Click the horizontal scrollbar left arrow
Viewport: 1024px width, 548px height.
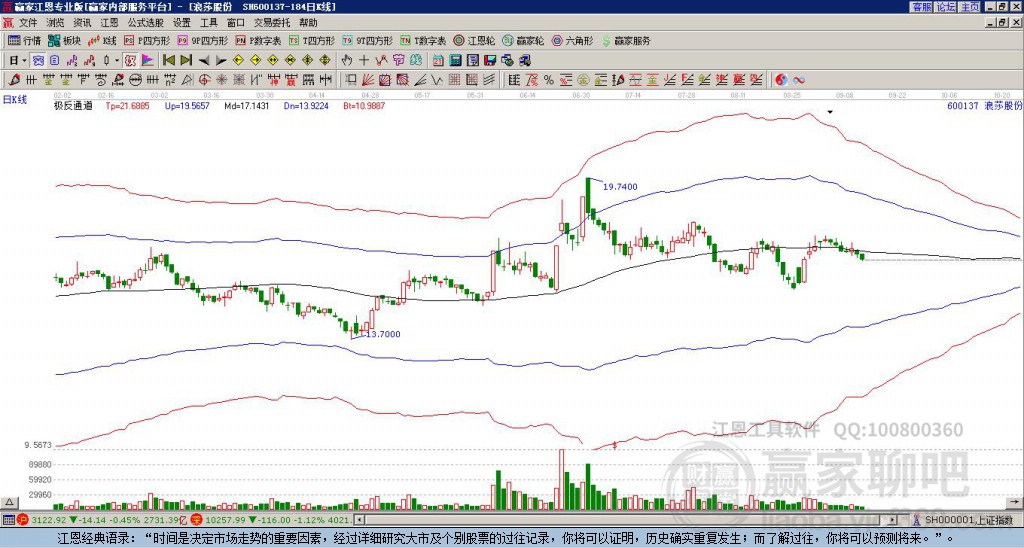pyautogui.click(x=359, y=520)
